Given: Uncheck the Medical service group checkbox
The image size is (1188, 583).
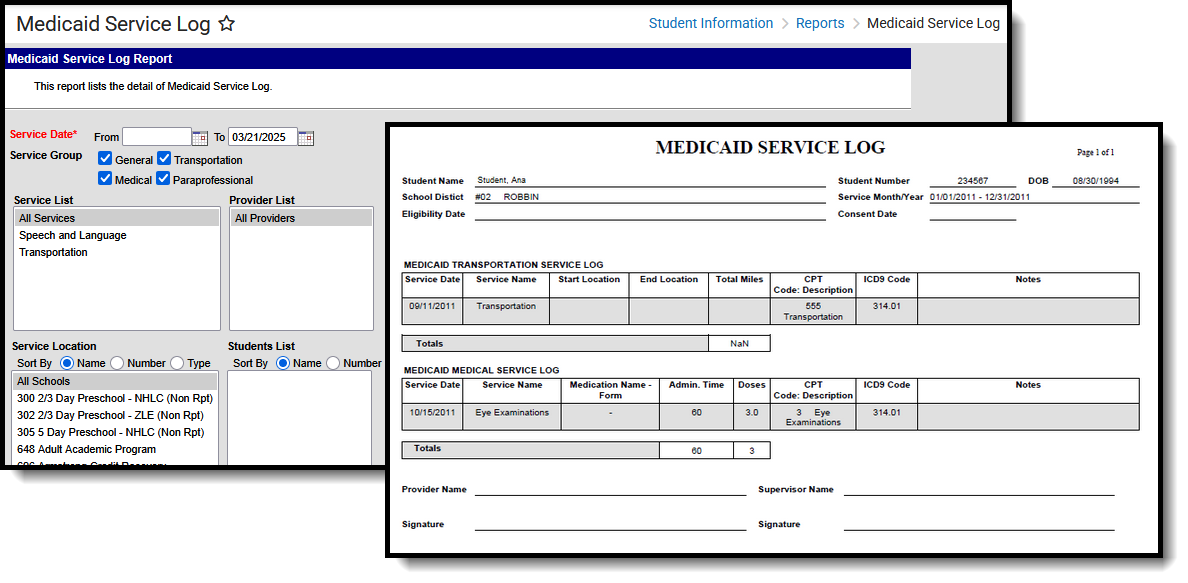Looking at the screenshot, I should pos(105,179).
